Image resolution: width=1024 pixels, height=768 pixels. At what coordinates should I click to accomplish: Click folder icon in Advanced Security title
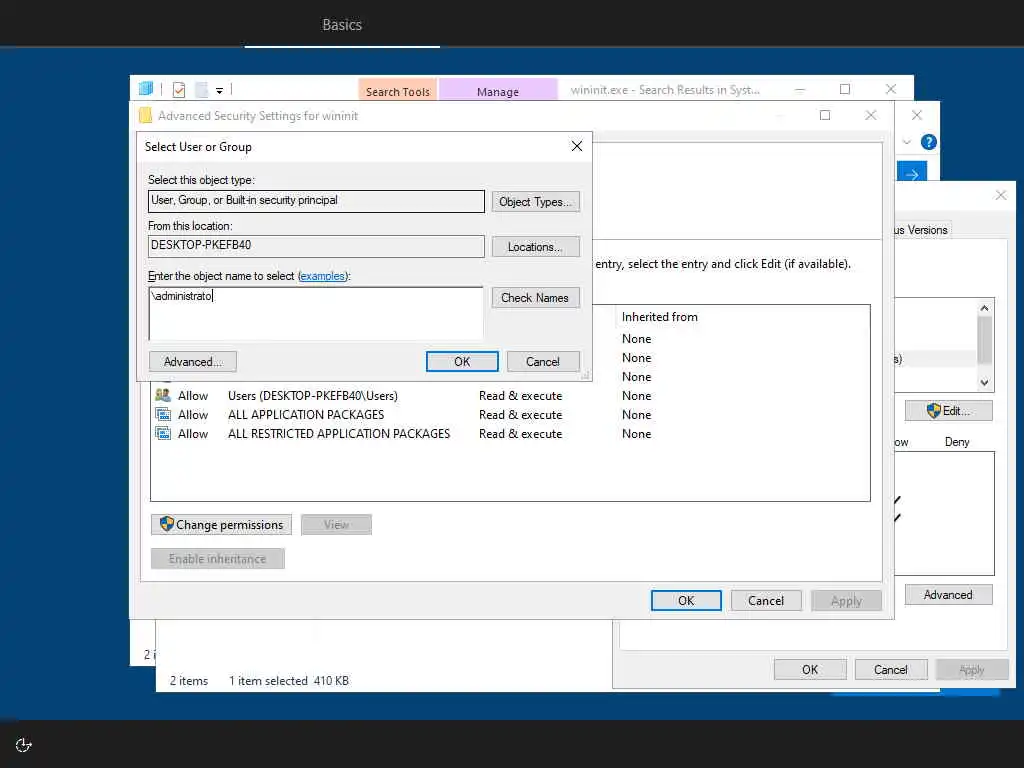(145, 116)
